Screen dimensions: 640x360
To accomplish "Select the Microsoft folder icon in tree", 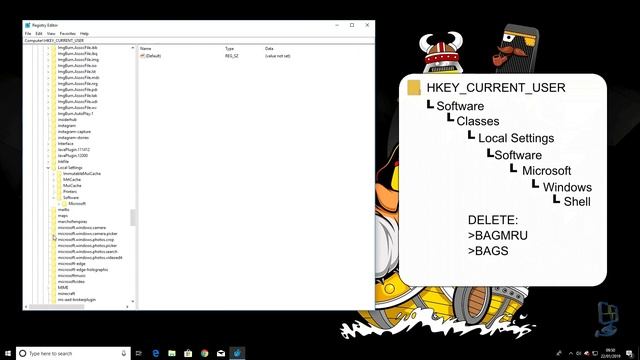I will (x=64, y=203).
